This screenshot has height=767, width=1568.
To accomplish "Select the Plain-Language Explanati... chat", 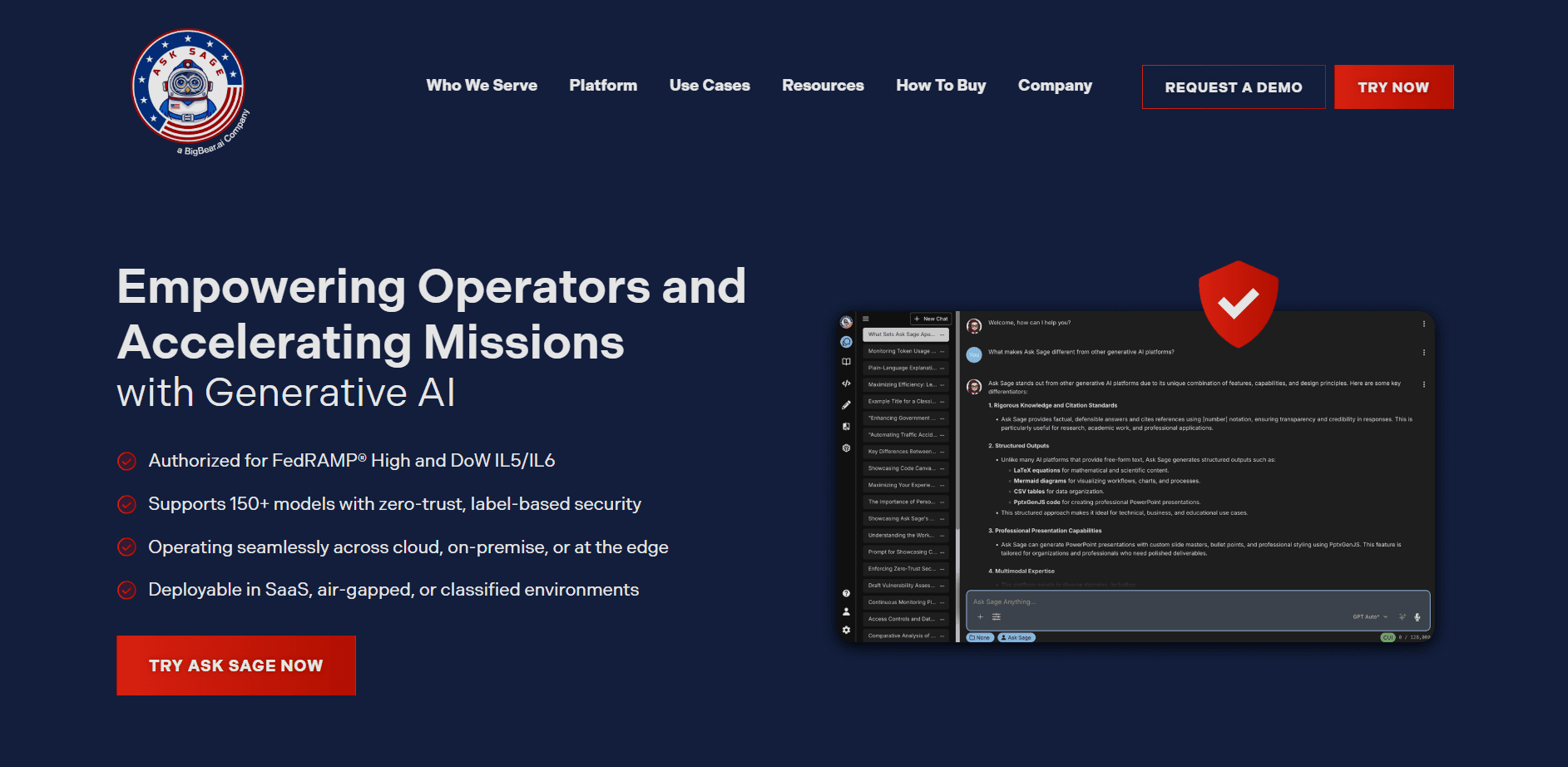I will click(x=906, y=368).
